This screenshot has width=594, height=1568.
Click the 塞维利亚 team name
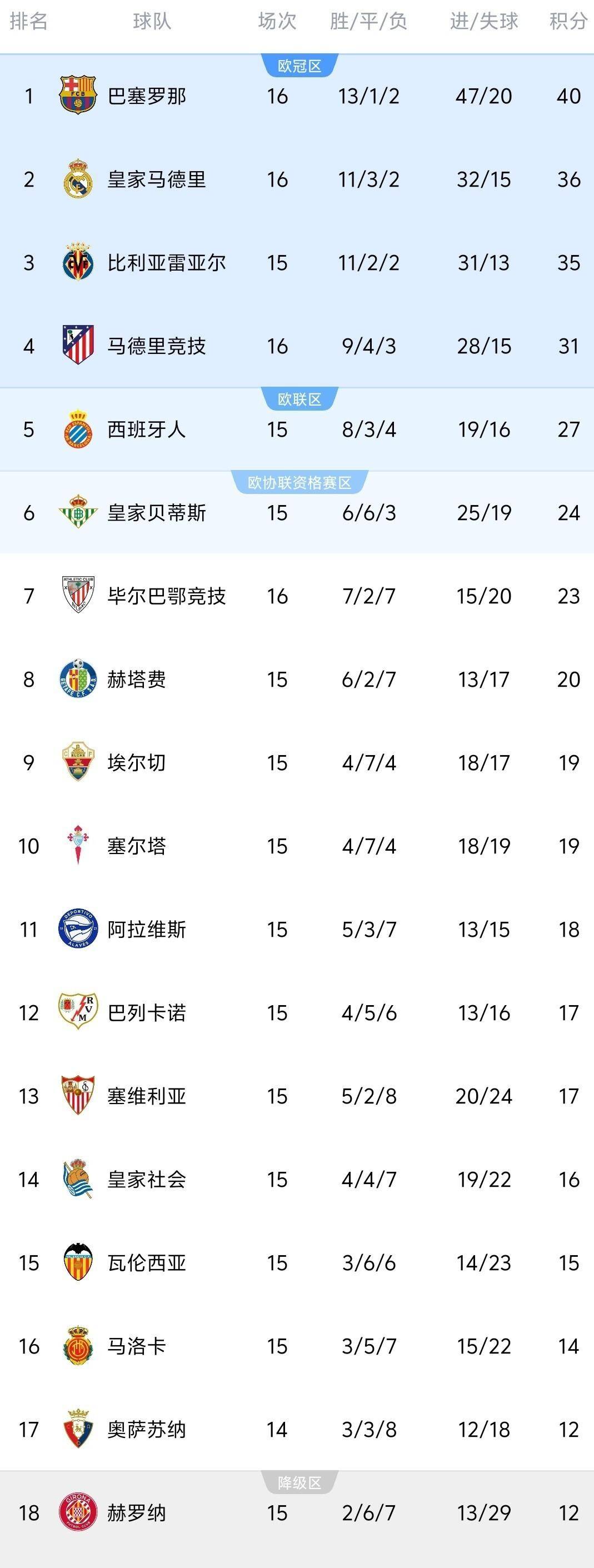coord(147,1096)
